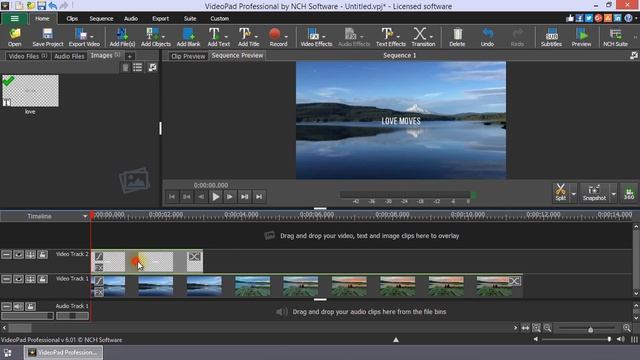The height and width of the screenshot is (360, 640).
Task: Open the Export Video dropdown arrow
Action: (91, 37)
